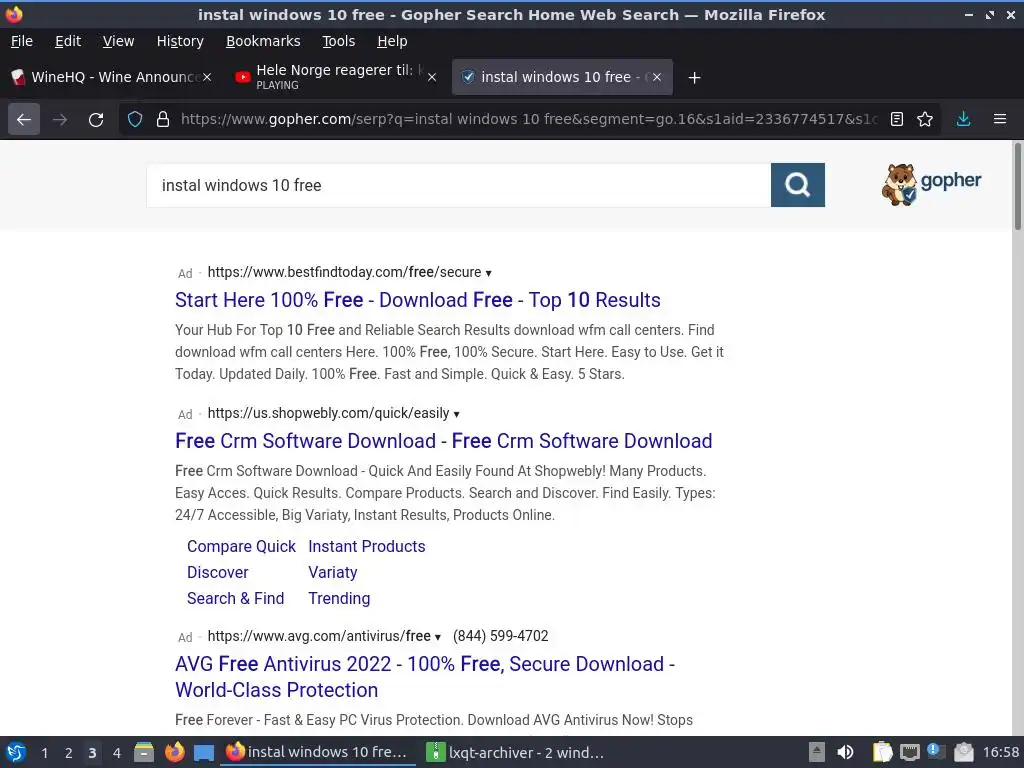Focus the Firefox URL address bar
Viewport: 1024px width, 768px height.
pos(529,120)
